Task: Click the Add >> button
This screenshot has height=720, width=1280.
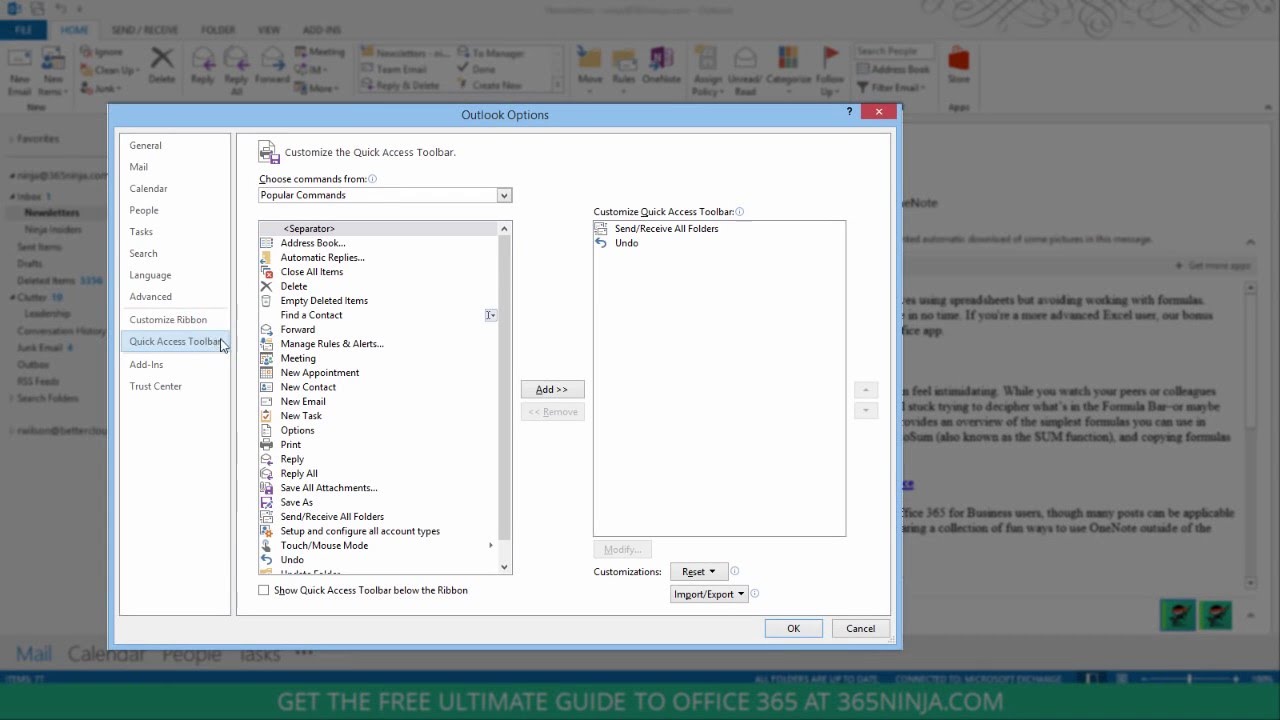Action: tap(552, 389)
